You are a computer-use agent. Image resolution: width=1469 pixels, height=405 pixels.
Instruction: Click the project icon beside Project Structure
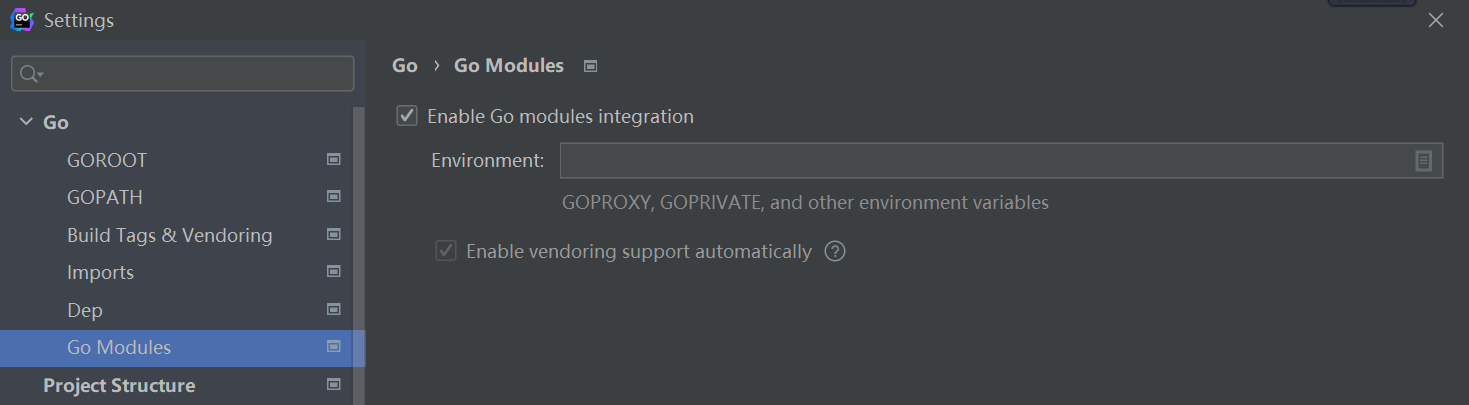coord(334,385)
